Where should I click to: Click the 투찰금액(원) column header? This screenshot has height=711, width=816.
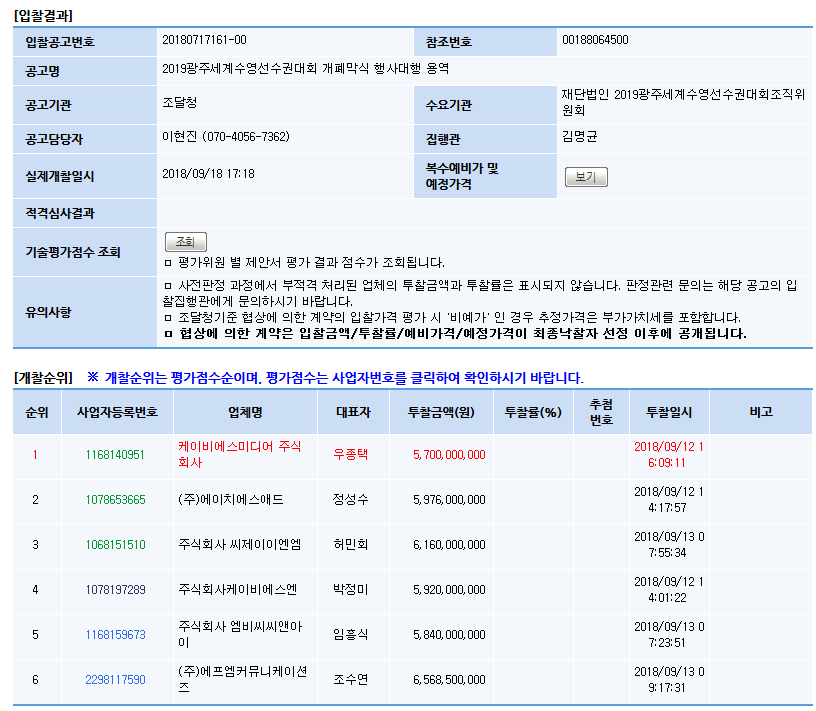pos(441,412)
